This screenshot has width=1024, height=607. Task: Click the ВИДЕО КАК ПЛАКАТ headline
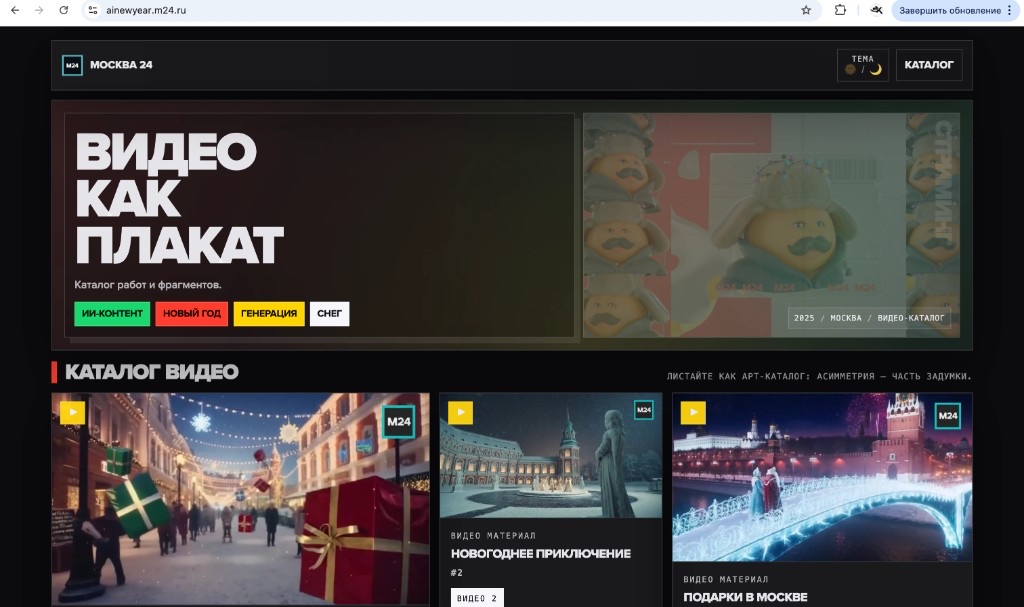coord(179,197)
